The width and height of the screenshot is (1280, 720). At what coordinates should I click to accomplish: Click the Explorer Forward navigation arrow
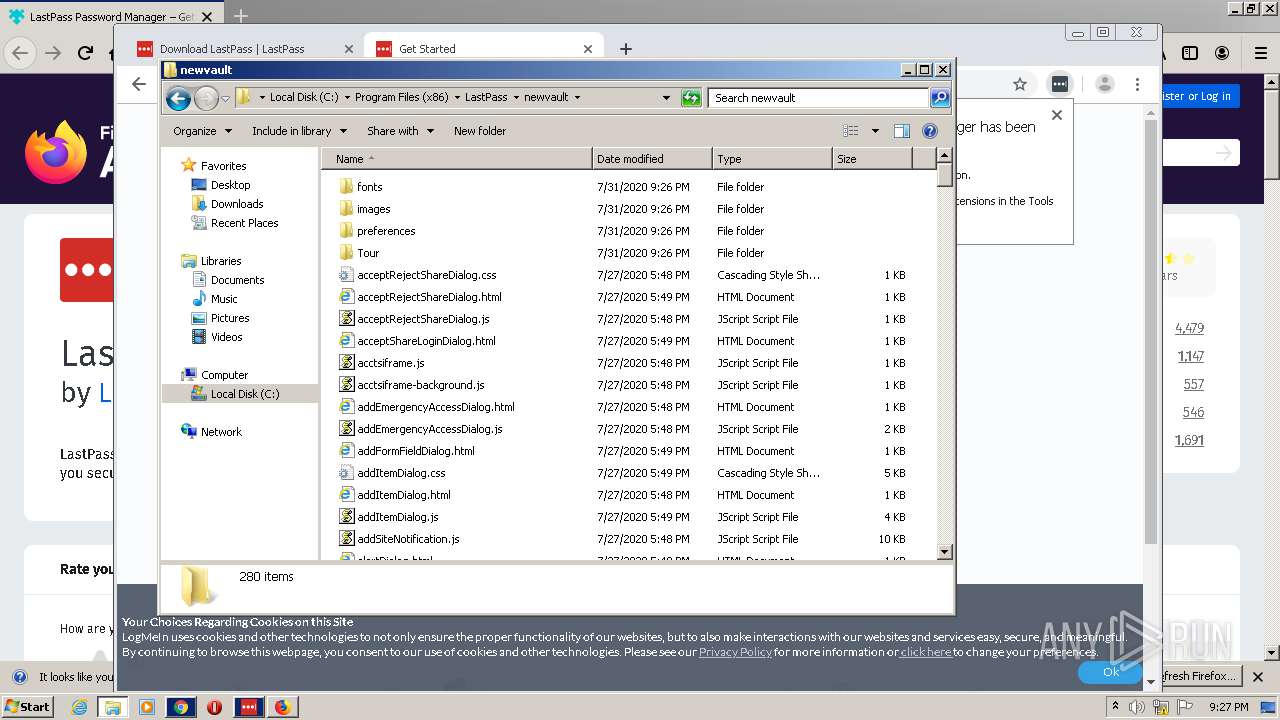(206, 98)
